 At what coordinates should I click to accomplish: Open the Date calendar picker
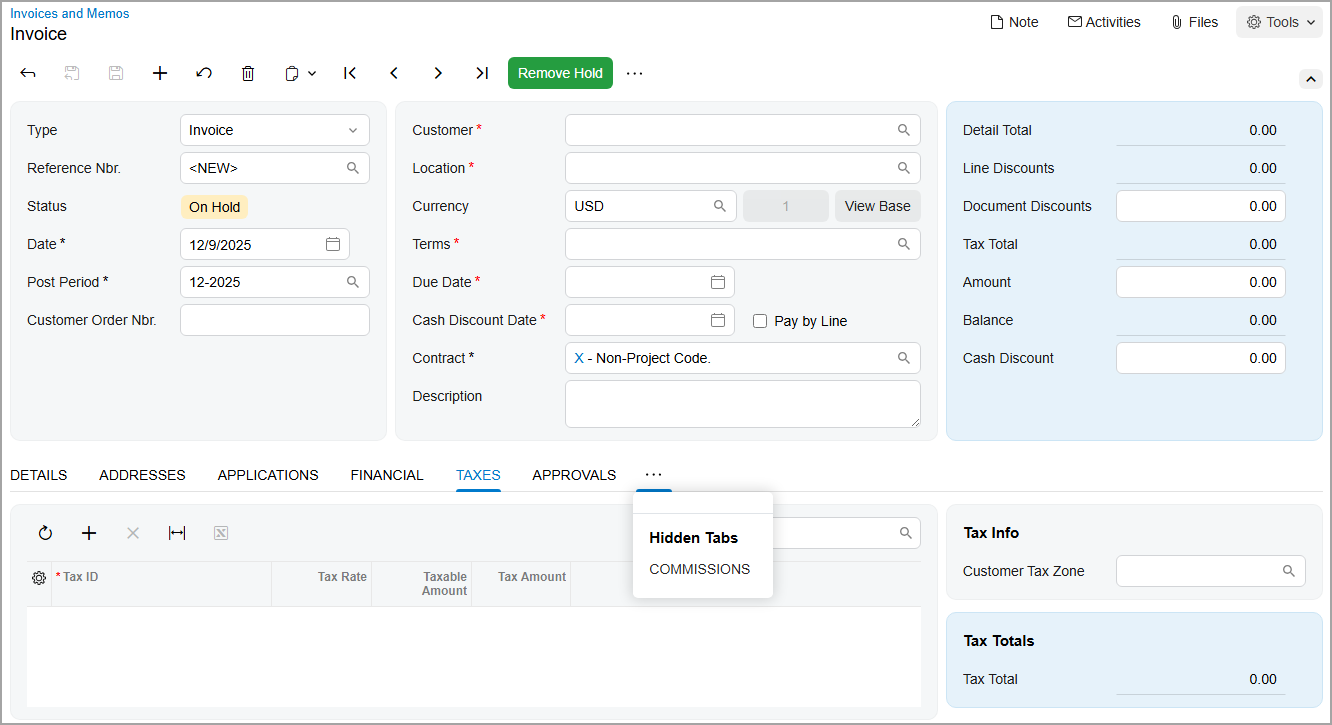click(x=333, y=244)
